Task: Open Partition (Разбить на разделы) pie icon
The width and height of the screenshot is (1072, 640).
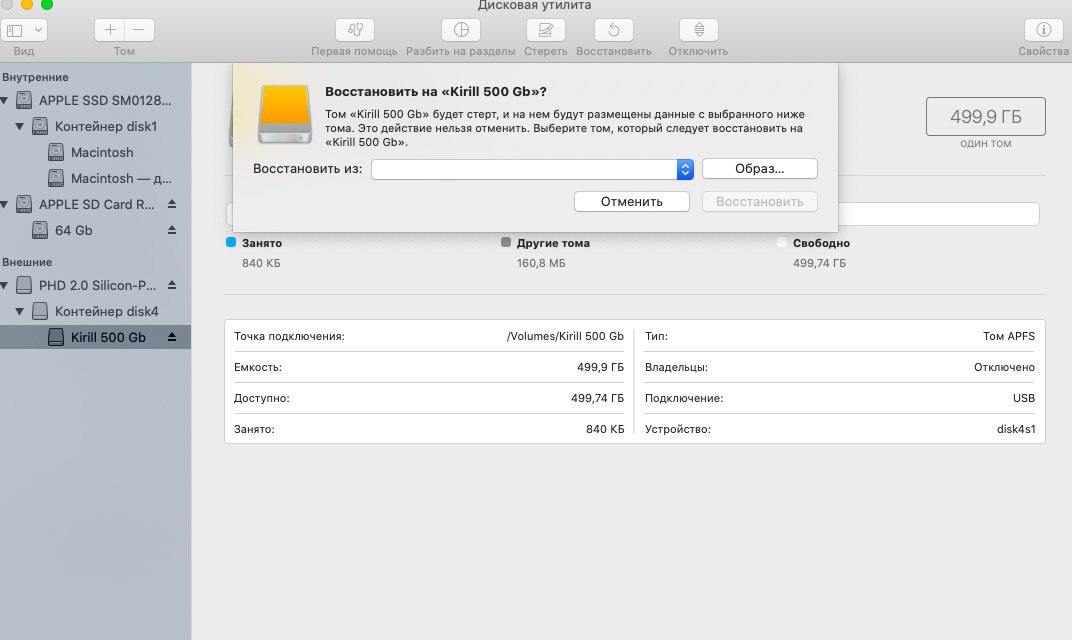Action: click(x=461, y=30)
